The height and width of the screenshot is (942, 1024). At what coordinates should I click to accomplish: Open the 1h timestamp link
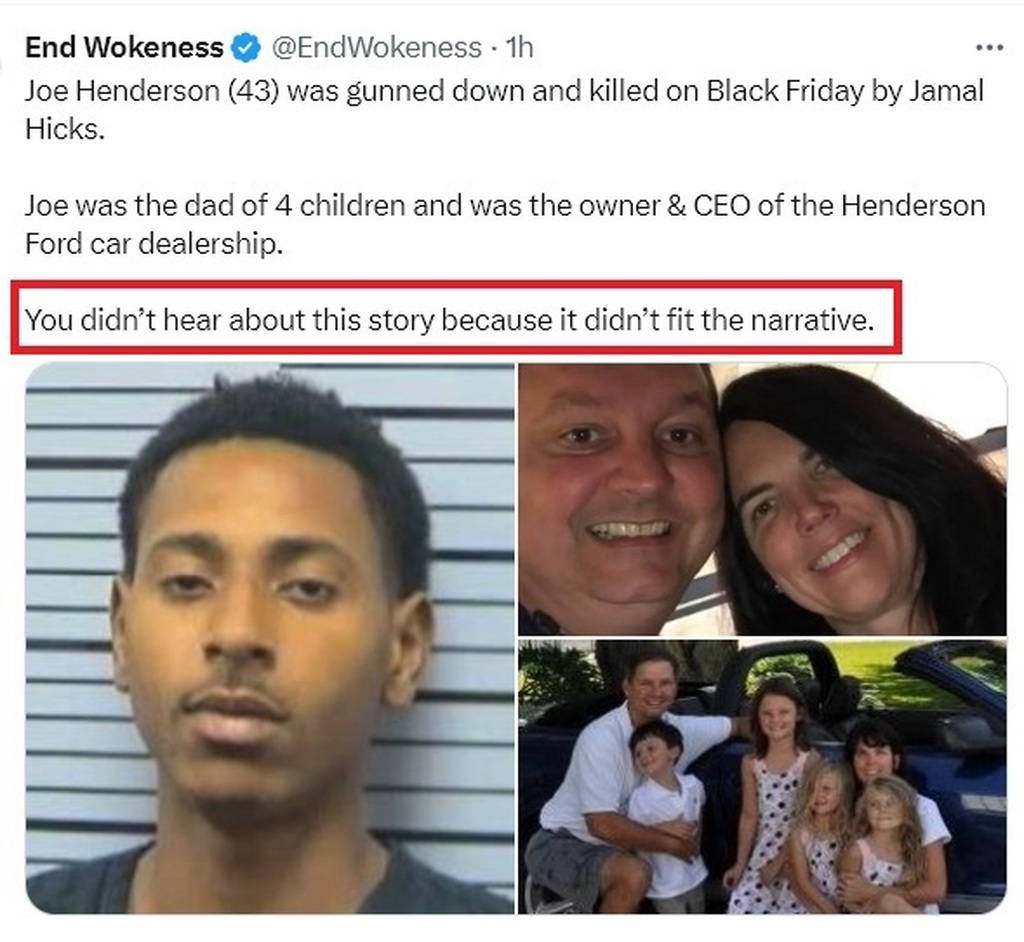coord(520,48)
